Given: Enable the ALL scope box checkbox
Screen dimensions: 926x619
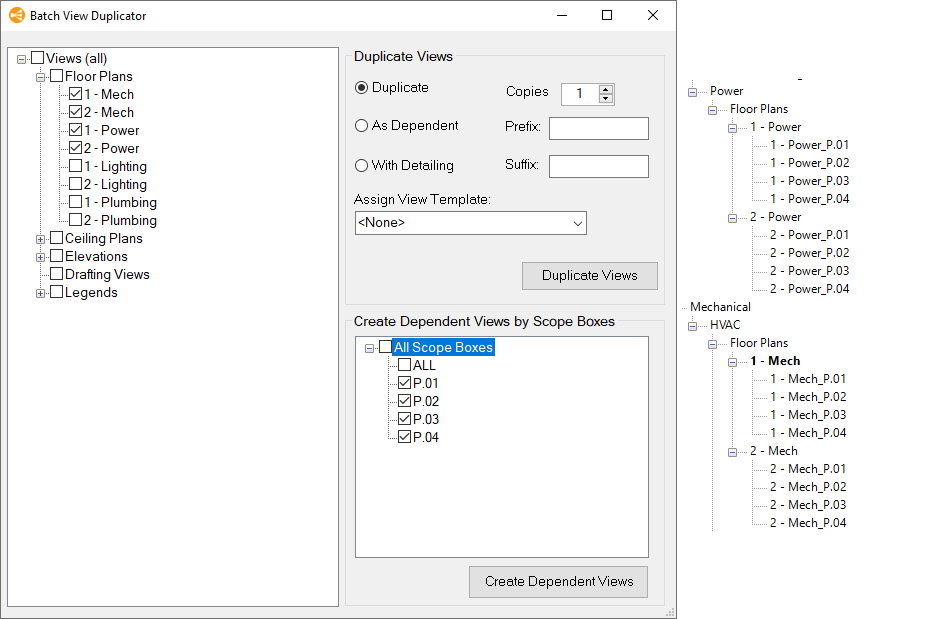Looking at the screenshot, I should pyautogui.click(x=404, y=365).
